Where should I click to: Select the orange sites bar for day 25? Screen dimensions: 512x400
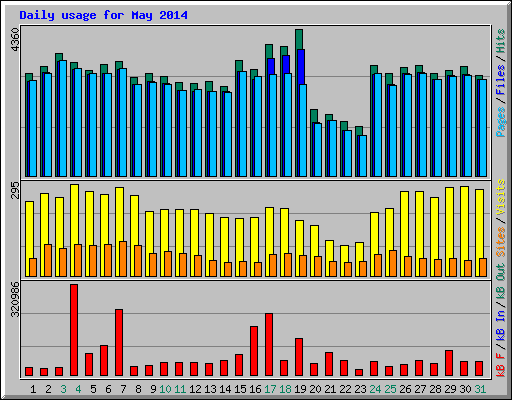click(393, 263)
